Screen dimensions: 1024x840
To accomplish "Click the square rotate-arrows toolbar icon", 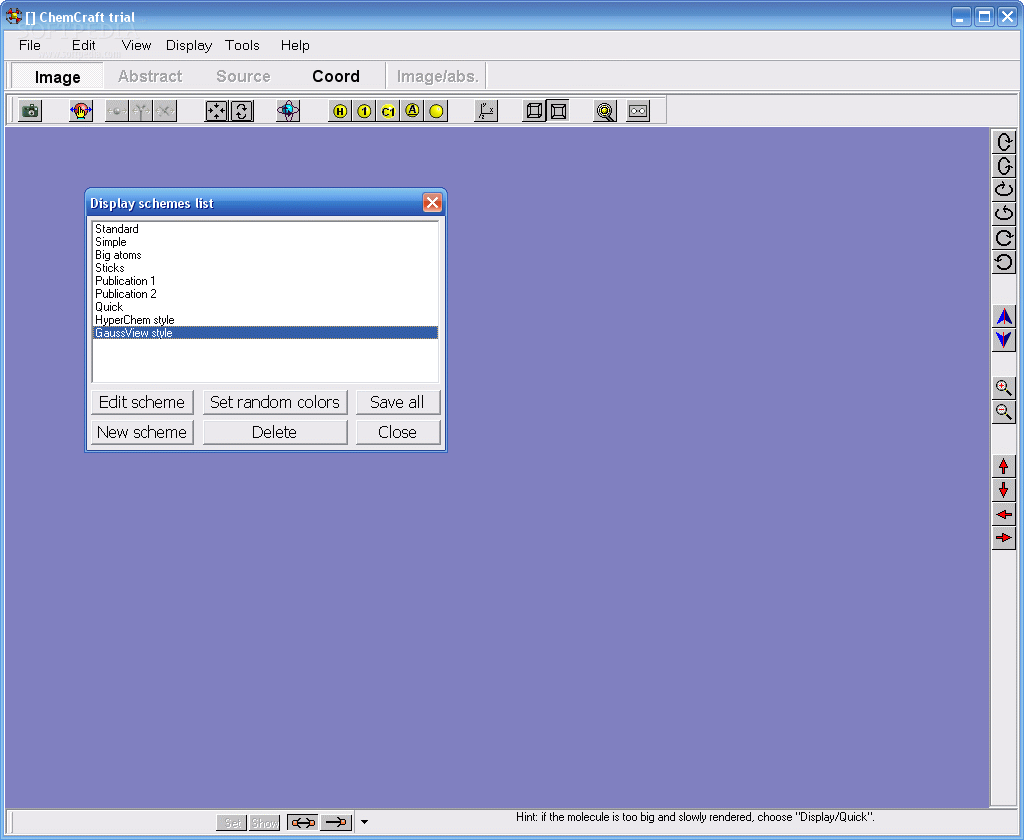I will [242, 111].
